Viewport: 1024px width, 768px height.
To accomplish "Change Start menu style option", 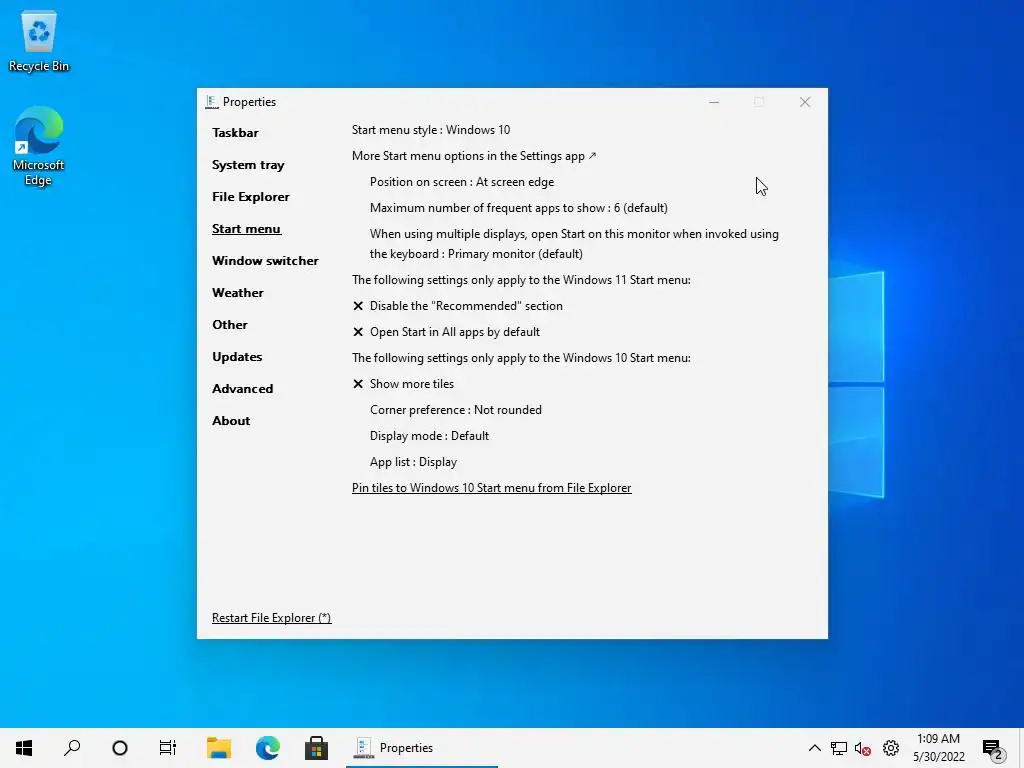I will coord(431,130).
